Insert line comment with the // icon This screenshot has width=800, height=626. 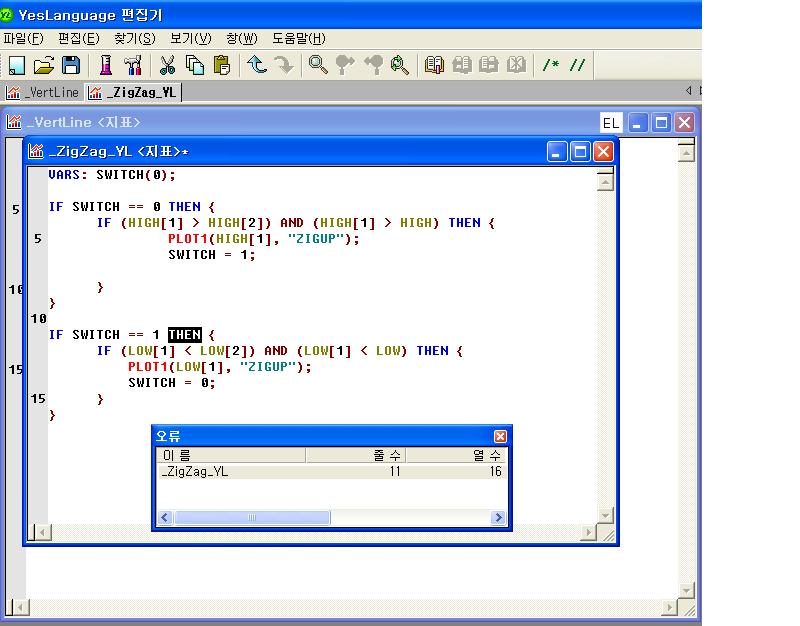pyautogui.click(x=577, y=65)
